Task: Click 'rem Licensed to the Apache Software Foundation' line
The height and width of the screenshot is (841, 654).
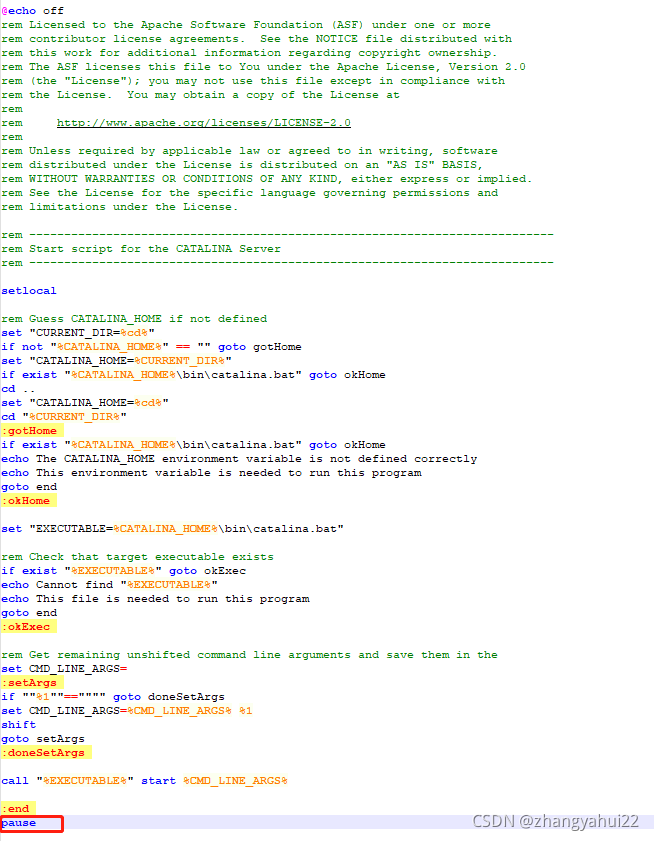Action: coord(246,25)
